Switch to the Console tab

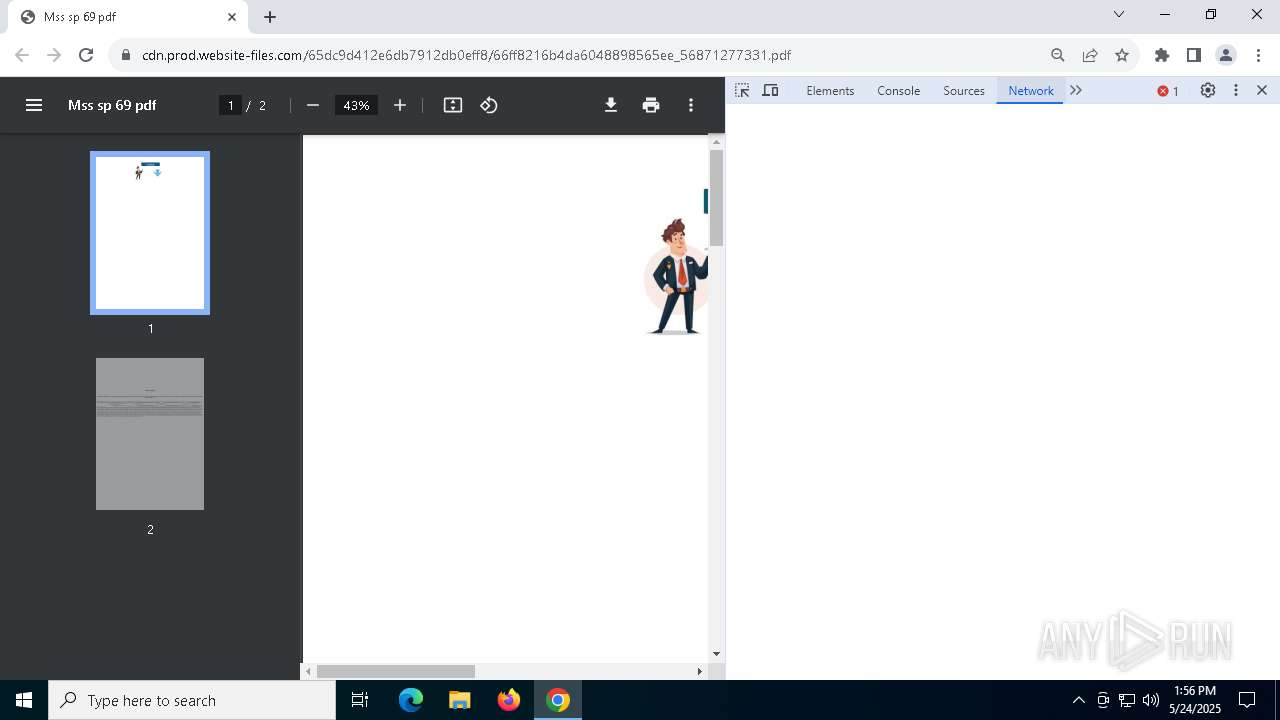pyautogui.click(x=898, y=90)
